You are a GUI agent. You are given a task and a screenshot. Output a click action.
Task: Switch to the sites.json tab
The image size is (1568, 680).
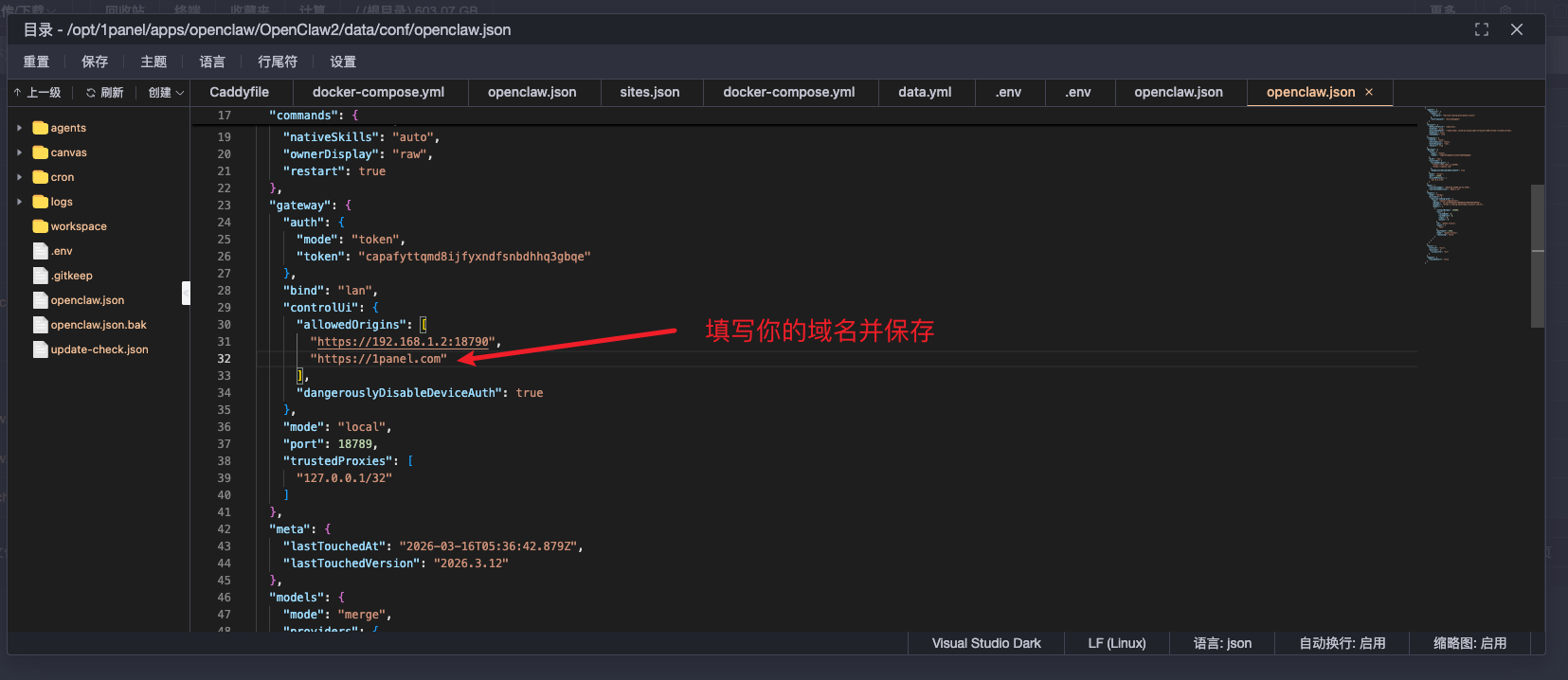point(649,92)
